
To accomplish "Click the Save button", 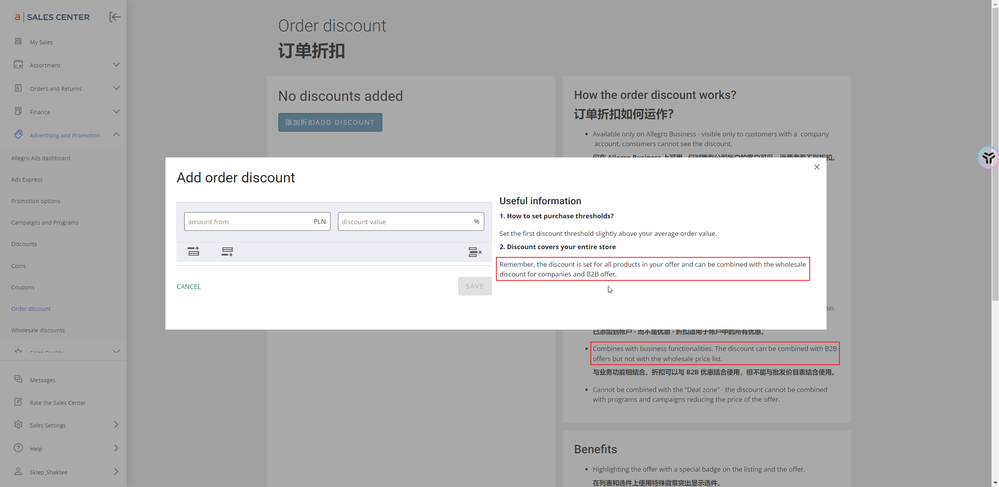I will 475,286.
